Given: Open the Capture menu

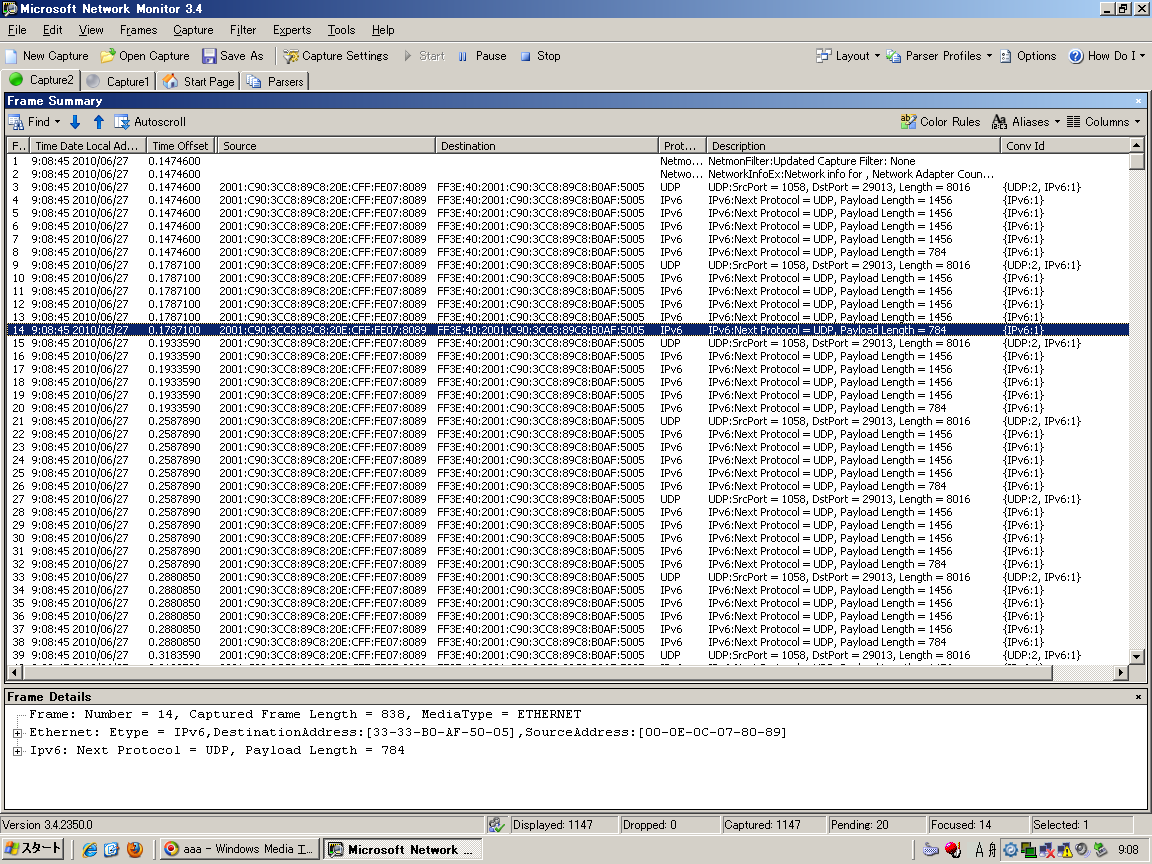Looking at the screenshot, I should click(x=193, y=30).
